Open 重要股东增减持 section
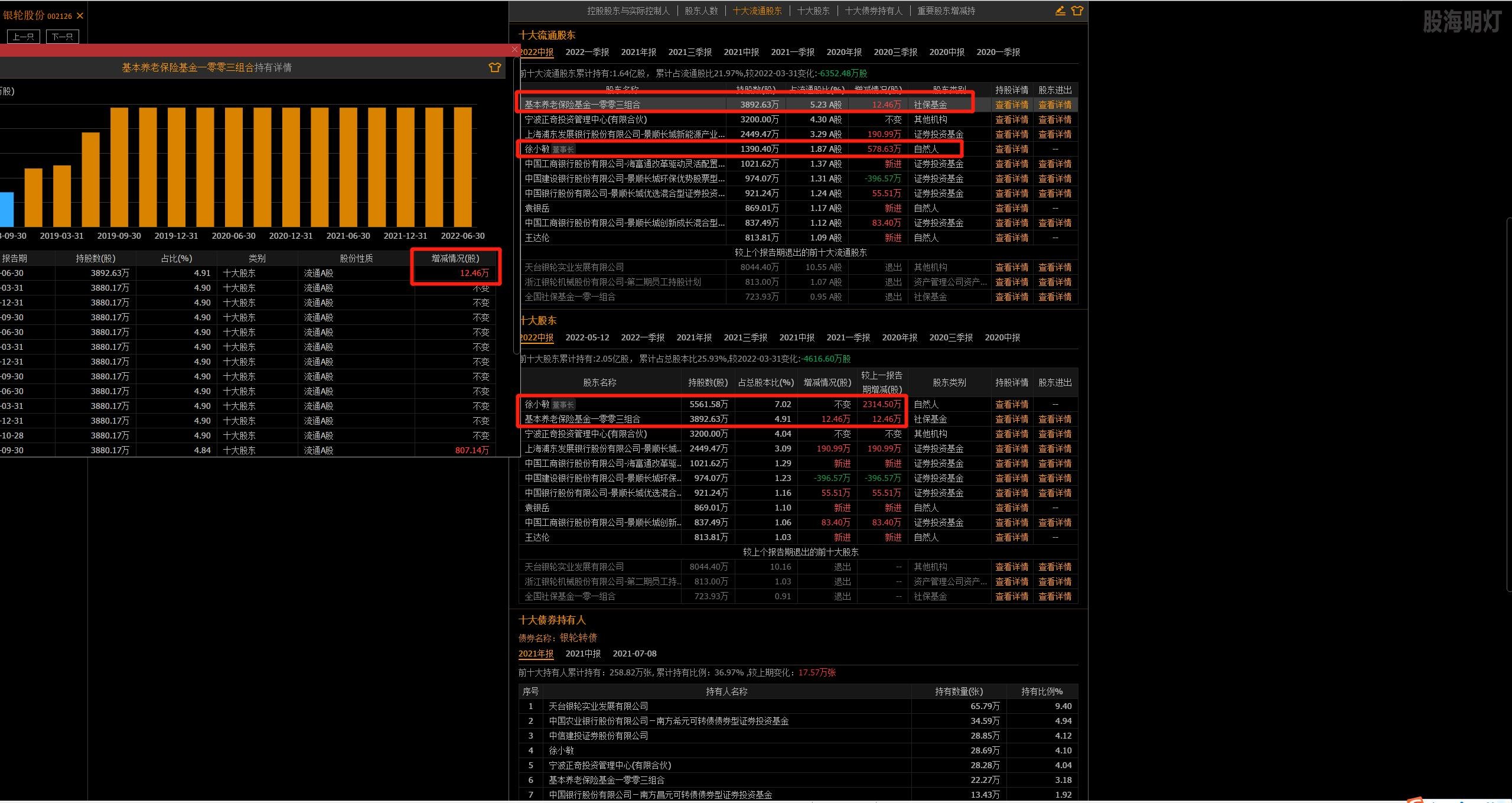Viewport: 1512px width, 803px height. click(946, 11)
